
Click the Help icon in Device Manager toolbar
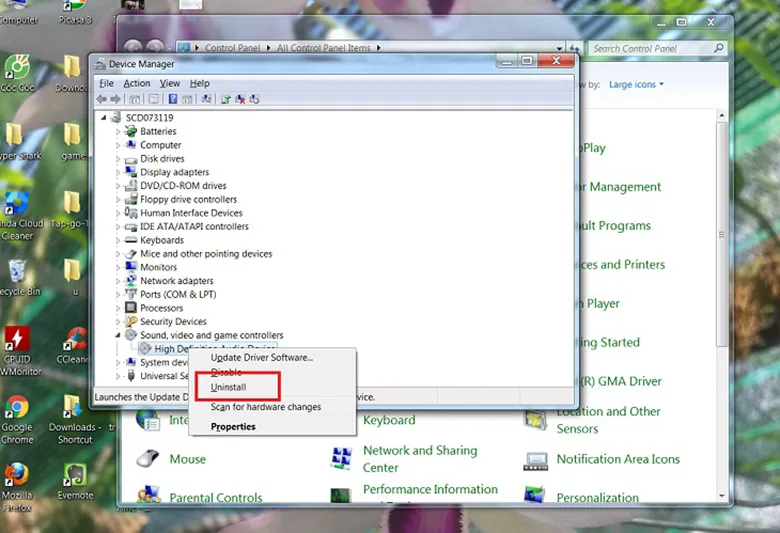(x=173, y=99)
